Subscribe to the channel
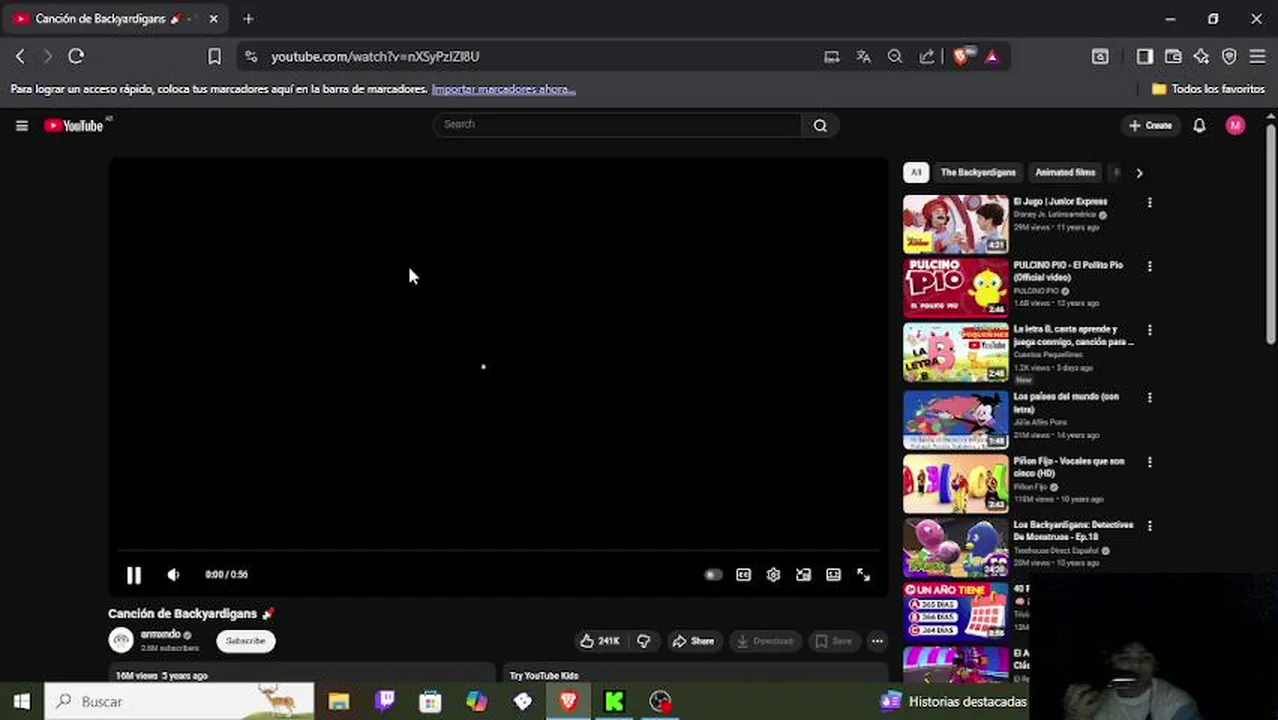The image size is (1278, 720). click(245, 641)
